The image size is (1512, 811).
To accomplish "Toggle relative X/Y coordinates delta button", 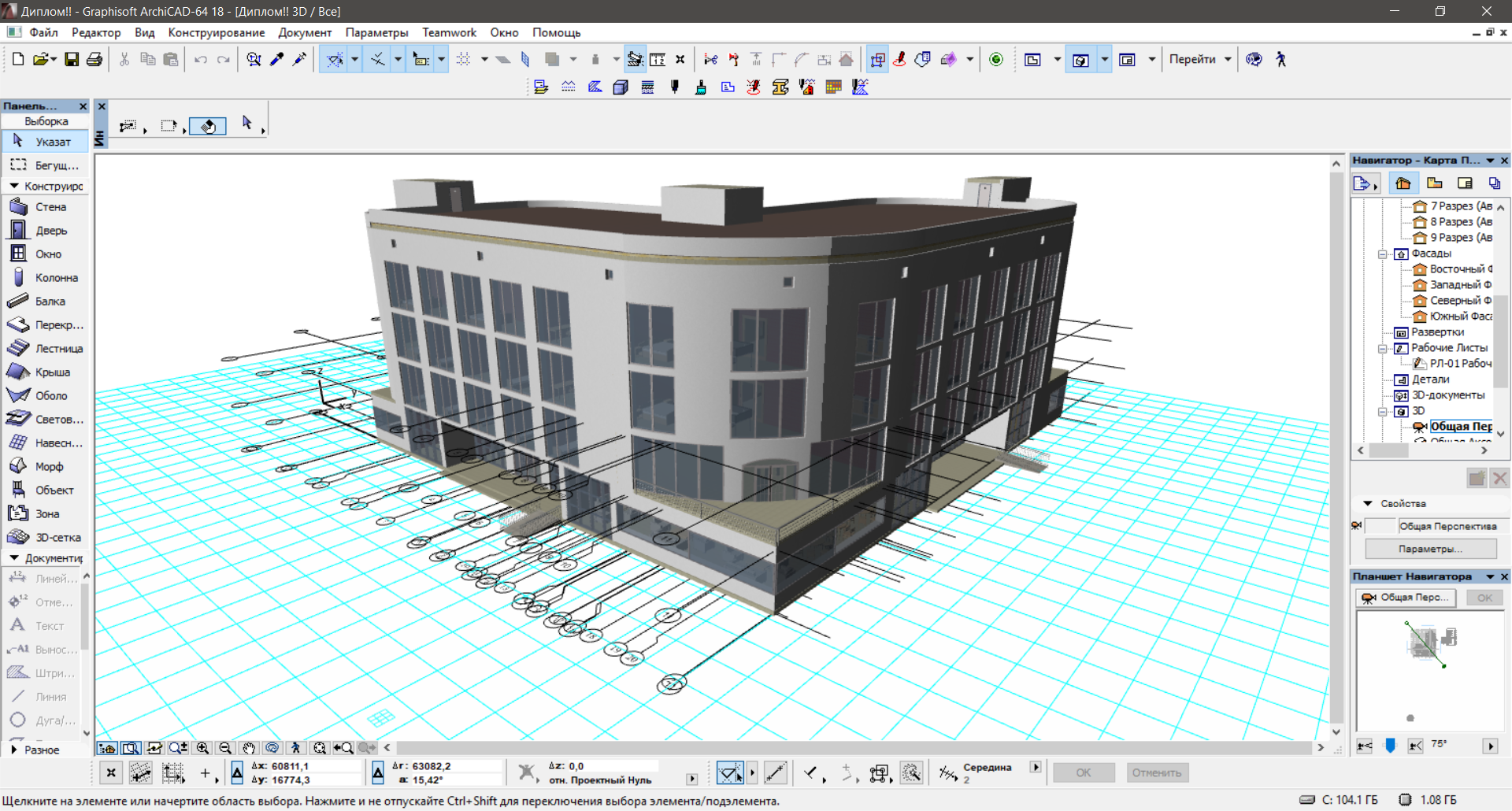I will tap(237, 772).
